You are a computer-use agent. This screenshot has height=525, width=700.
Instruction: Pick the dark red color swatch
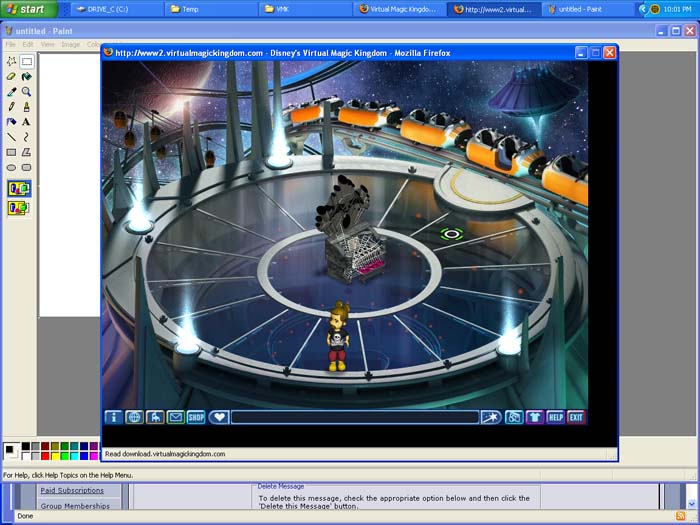tap(45, 446)
